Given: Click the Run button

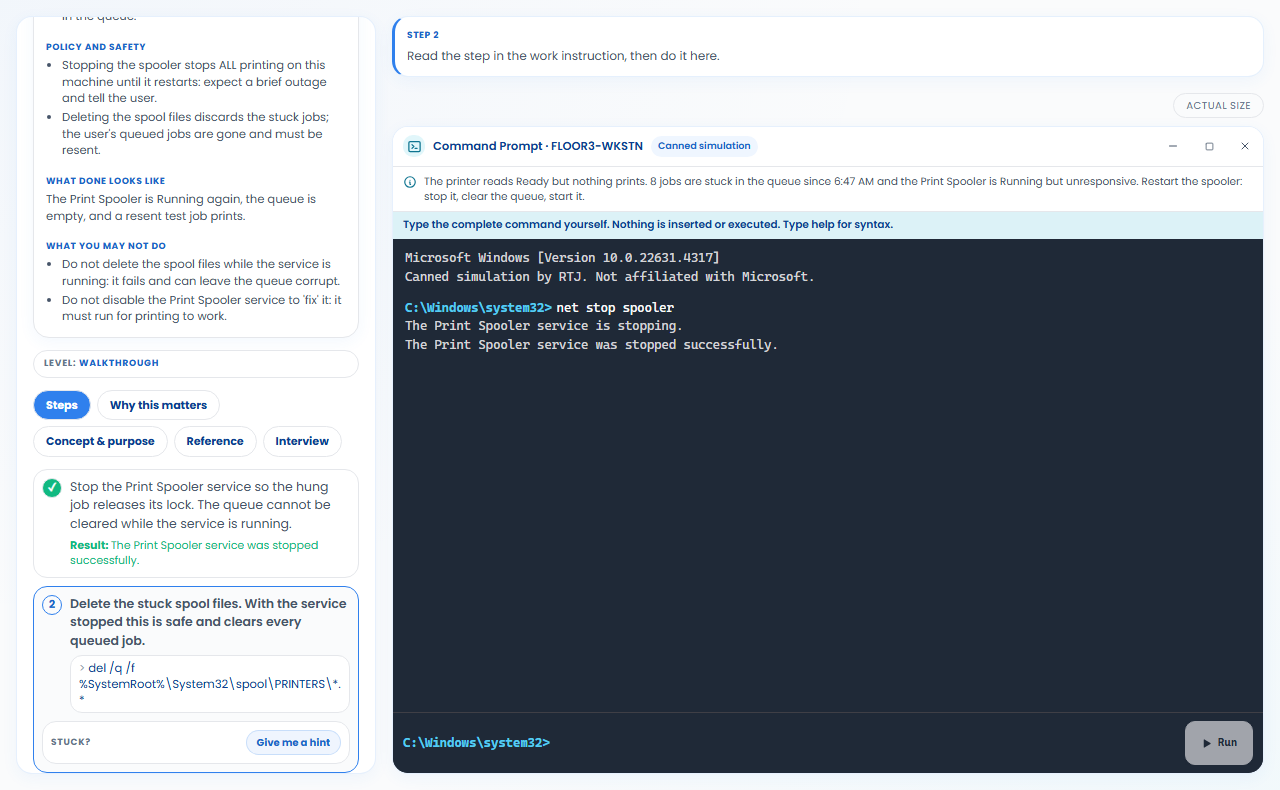Looking at the screenshot, I should pyautogui.click(x=1219, y=743).
